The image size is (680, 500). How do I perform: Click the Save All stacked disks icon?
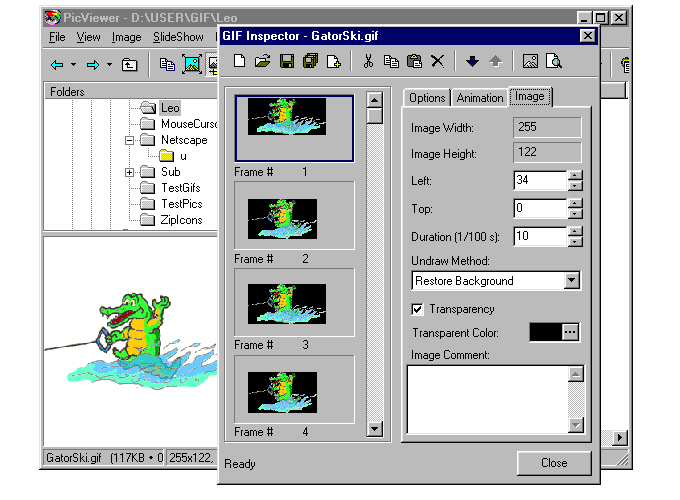311,61
